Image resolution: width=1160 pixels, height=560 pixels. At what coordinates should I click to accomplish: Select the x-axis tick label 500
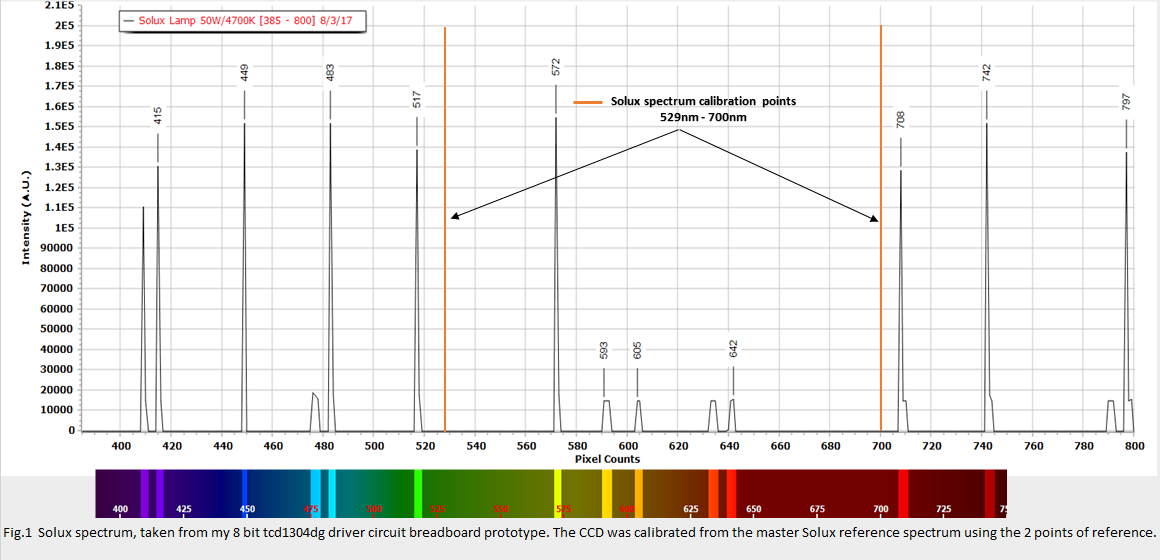click(x=374, y=446)
